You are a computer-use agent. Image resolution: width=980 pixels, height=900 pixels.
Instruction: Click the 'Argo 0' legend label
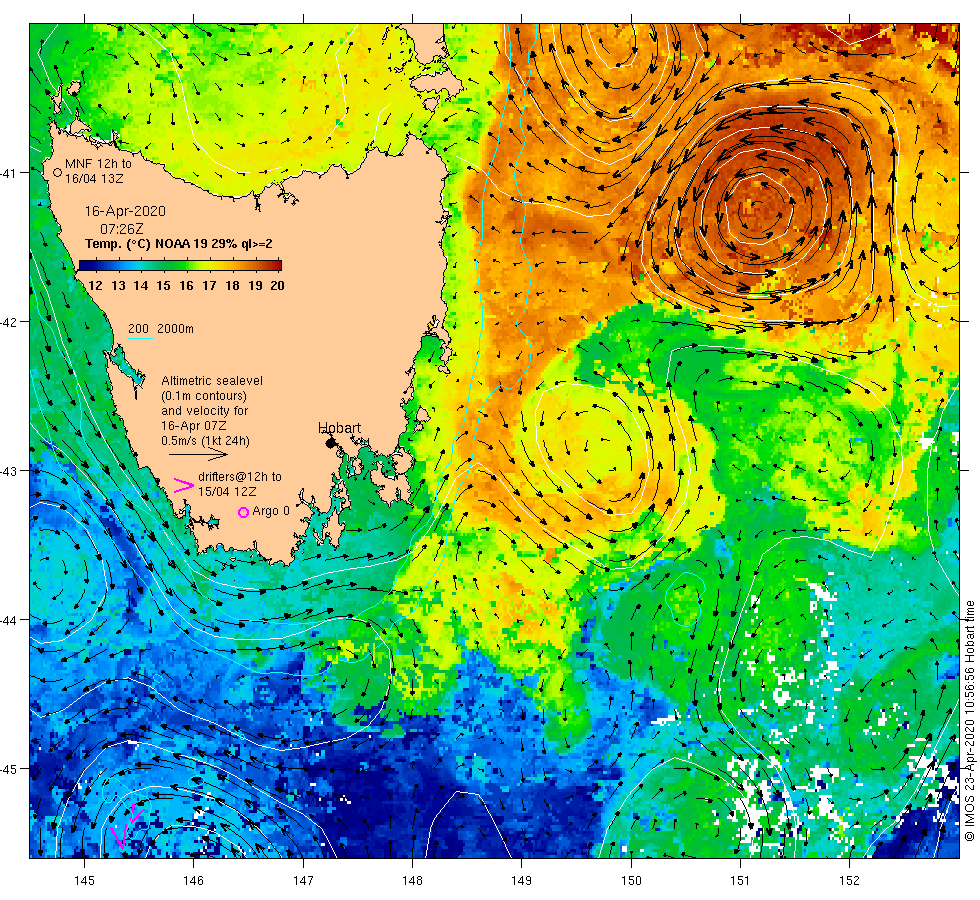271,511
